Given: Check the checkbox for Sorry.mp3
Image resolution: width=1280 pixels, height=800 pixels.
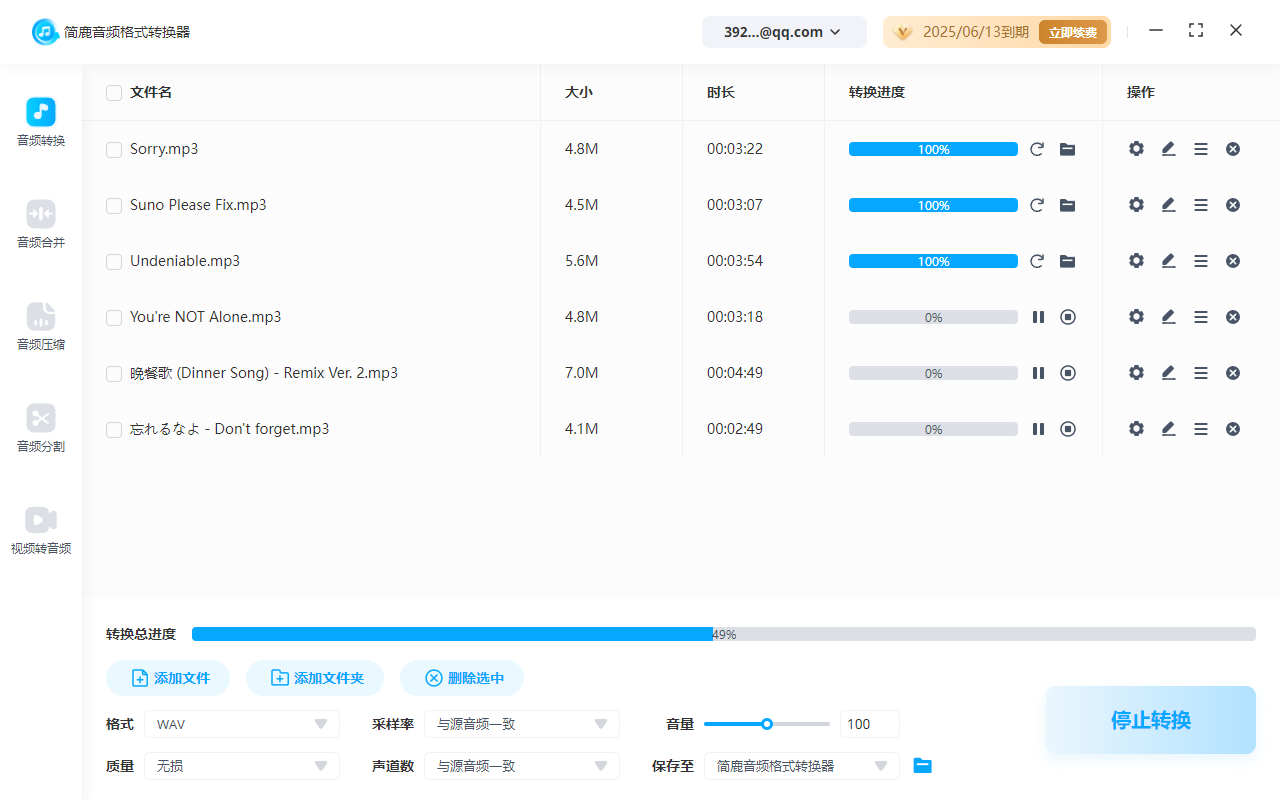Looking at the screenshot, I should [113, 148].
